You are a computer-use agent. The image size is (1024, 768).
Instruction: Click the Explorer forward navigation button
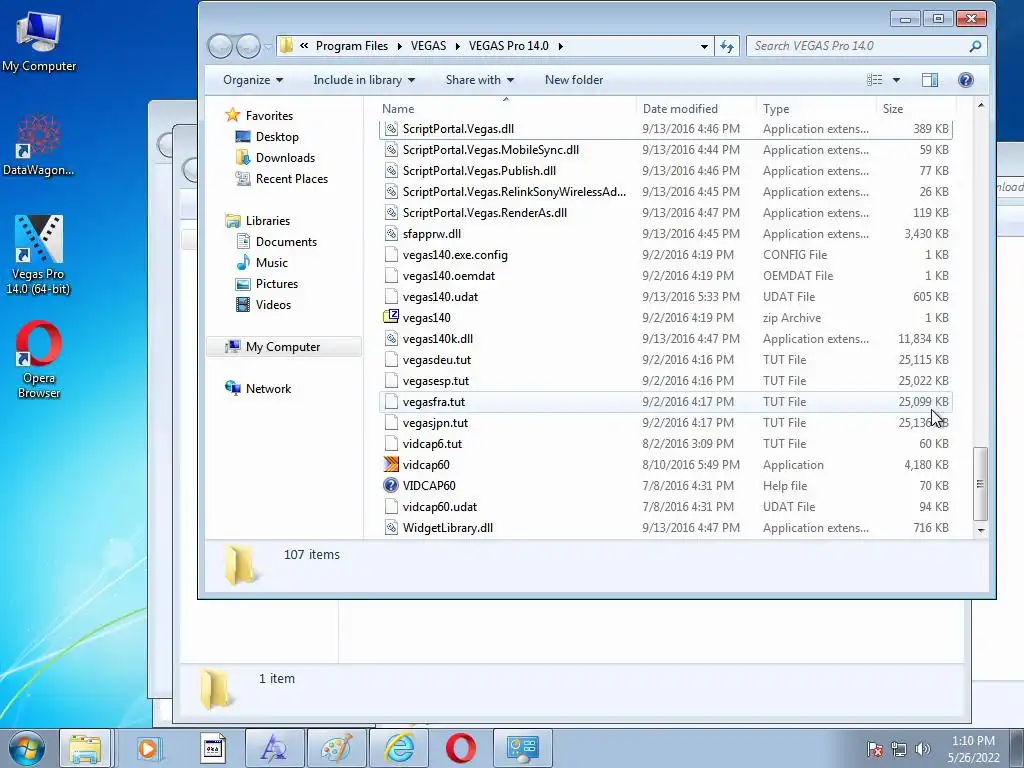click(x=248, y=46)
